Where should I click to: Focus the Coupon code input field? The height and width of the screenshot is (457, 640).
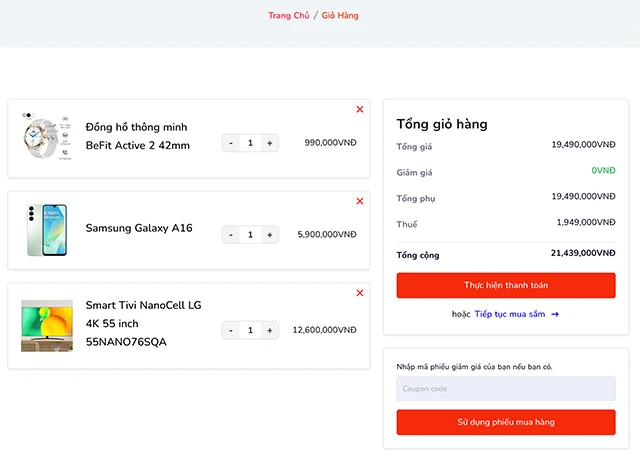505,389
